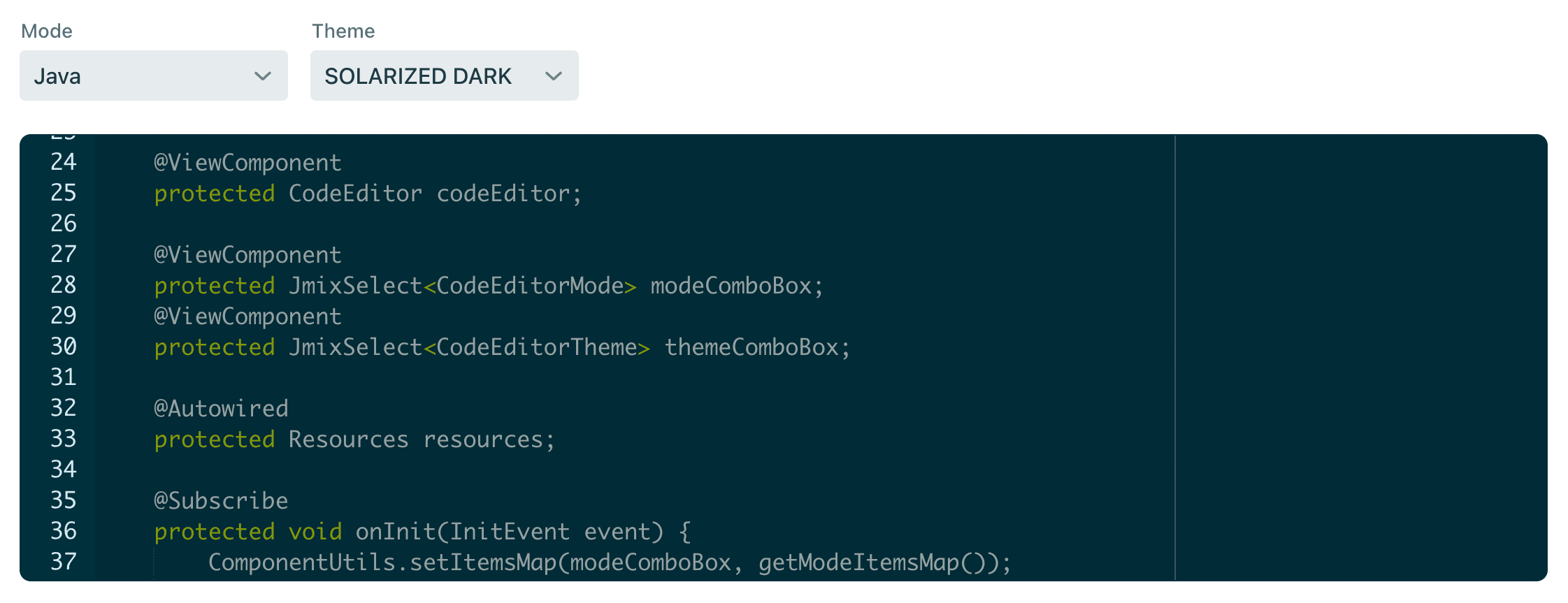Click the chevron arrow in Mode select
1568x603 pixels.
(263, 76)
